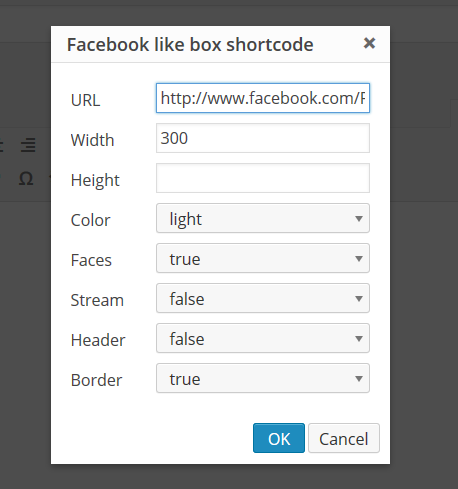Confirm with the OK button
Image resolution: width=458 pixels, height=489 pixels.
click(279, 438)
